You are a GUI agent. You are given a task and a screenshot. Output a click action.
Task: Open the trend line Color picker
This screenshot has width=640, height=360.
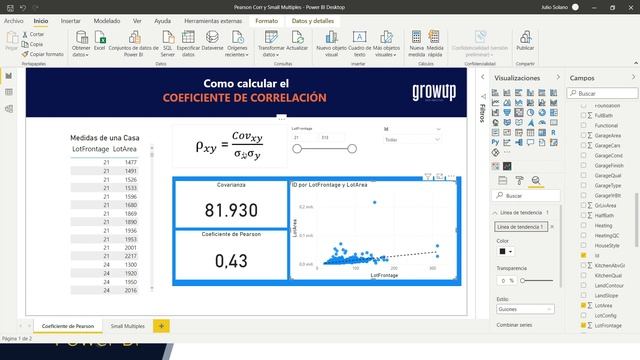click(x=506, y=251)
